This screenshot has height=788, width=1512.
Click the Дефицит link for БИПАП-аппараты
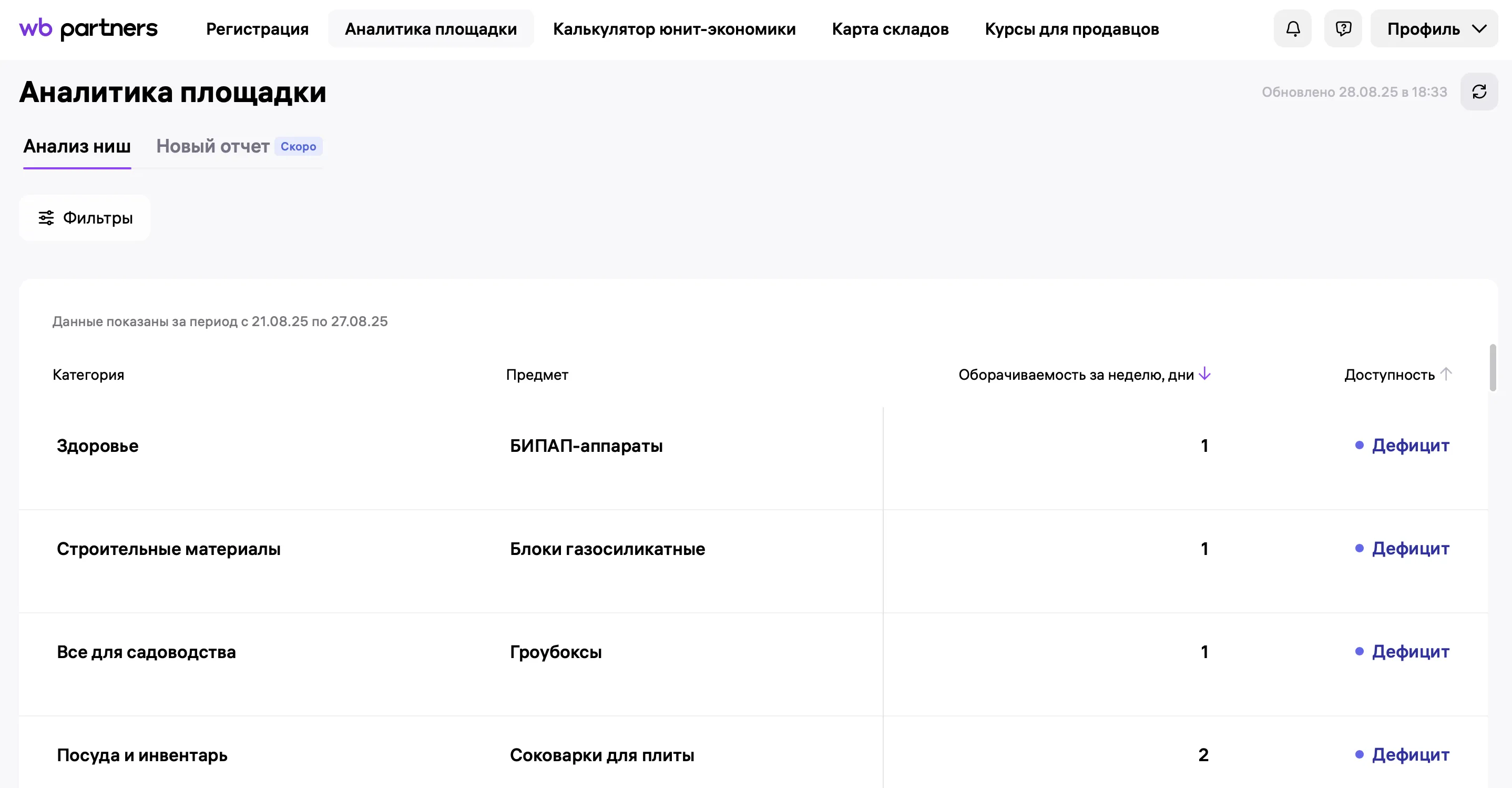(1410, 446)
